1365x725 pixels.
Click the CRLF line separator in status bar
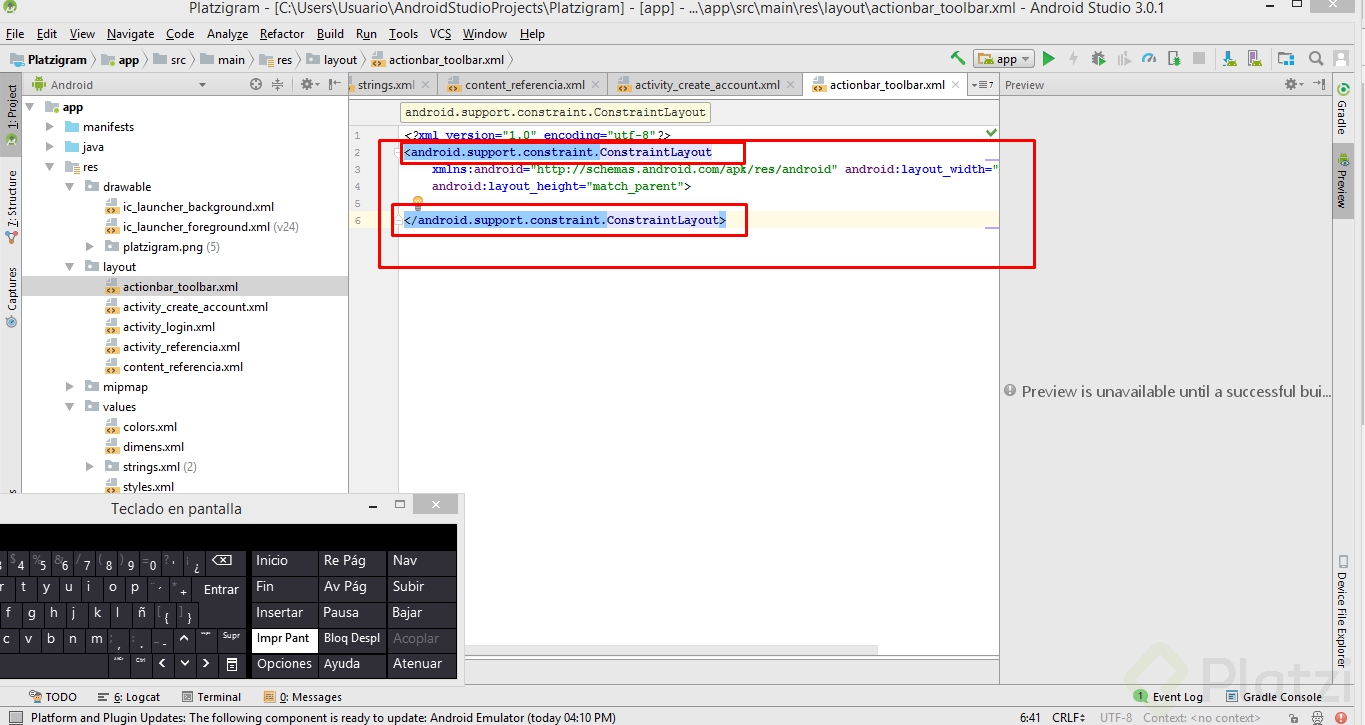(1069, 717)
